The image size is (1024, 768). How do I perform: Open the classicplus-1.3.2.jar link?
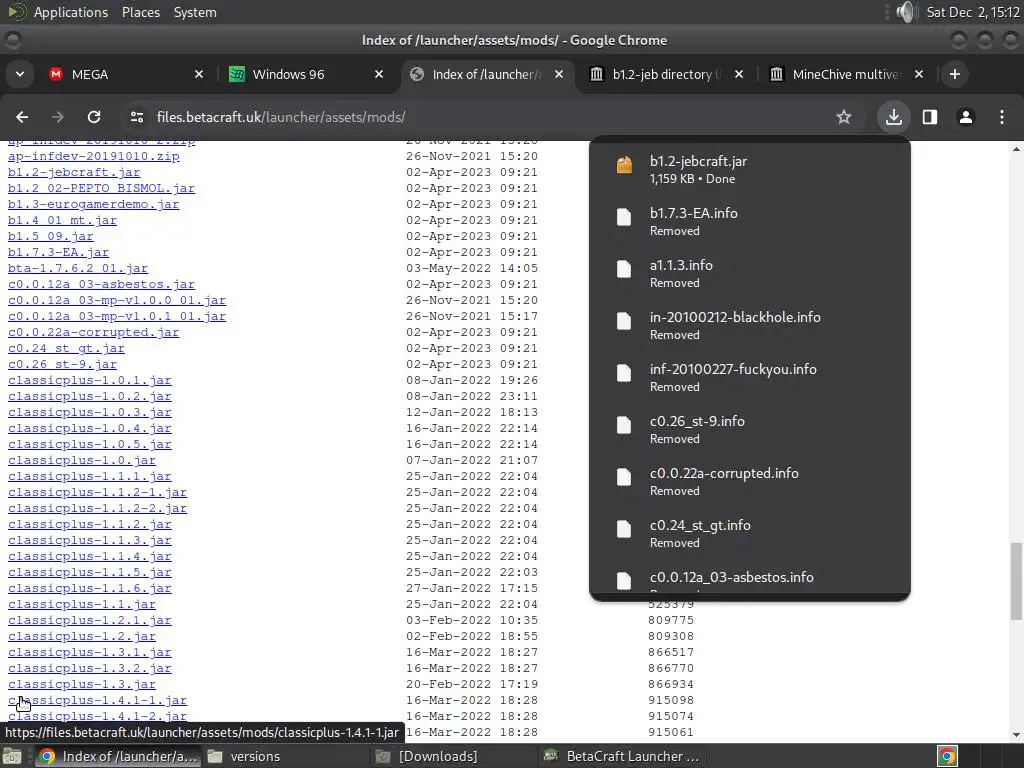point(89,668)
